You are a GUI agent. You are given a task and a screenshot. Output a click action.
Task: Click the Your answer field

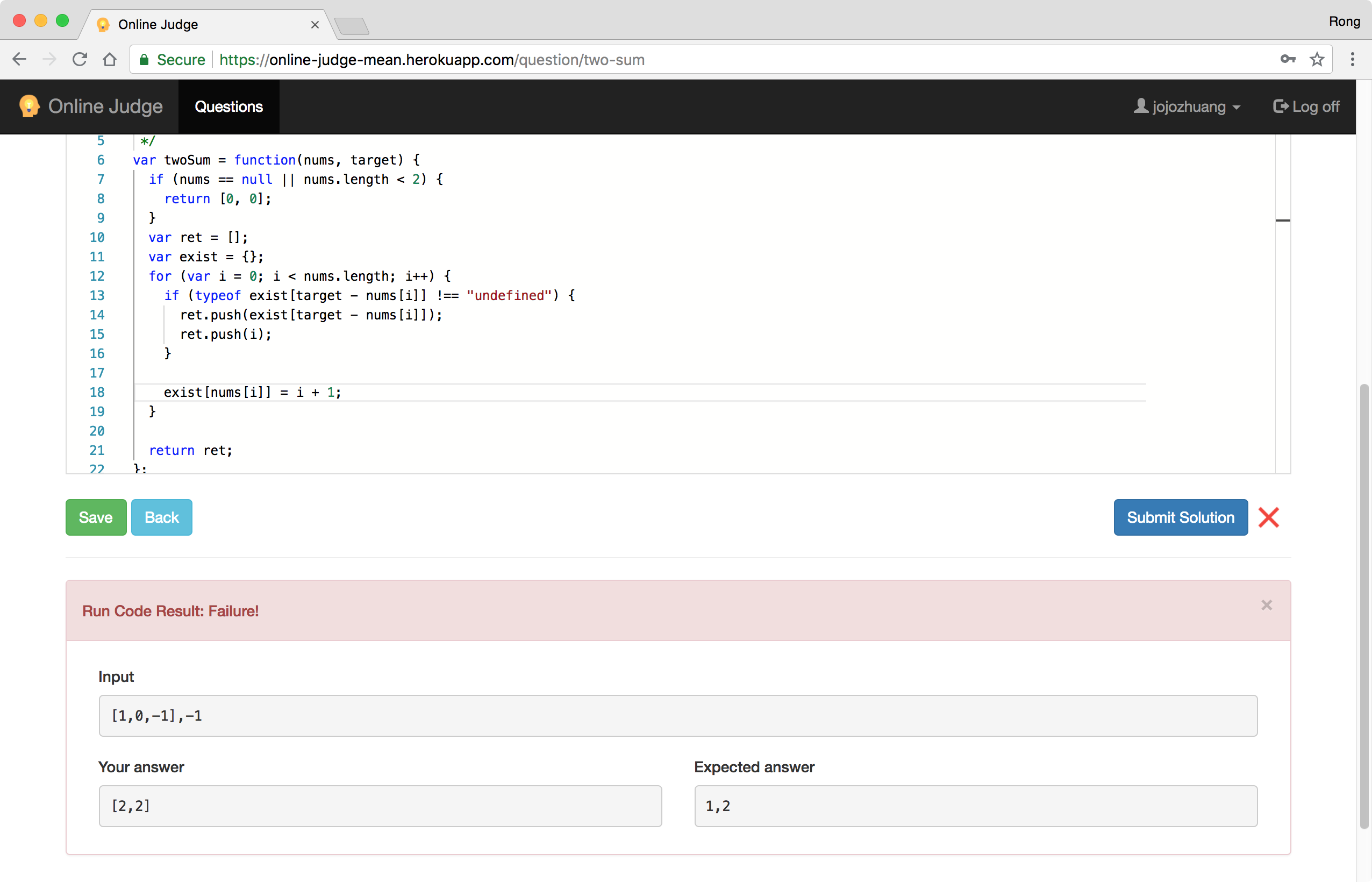[x=380, y=806]
